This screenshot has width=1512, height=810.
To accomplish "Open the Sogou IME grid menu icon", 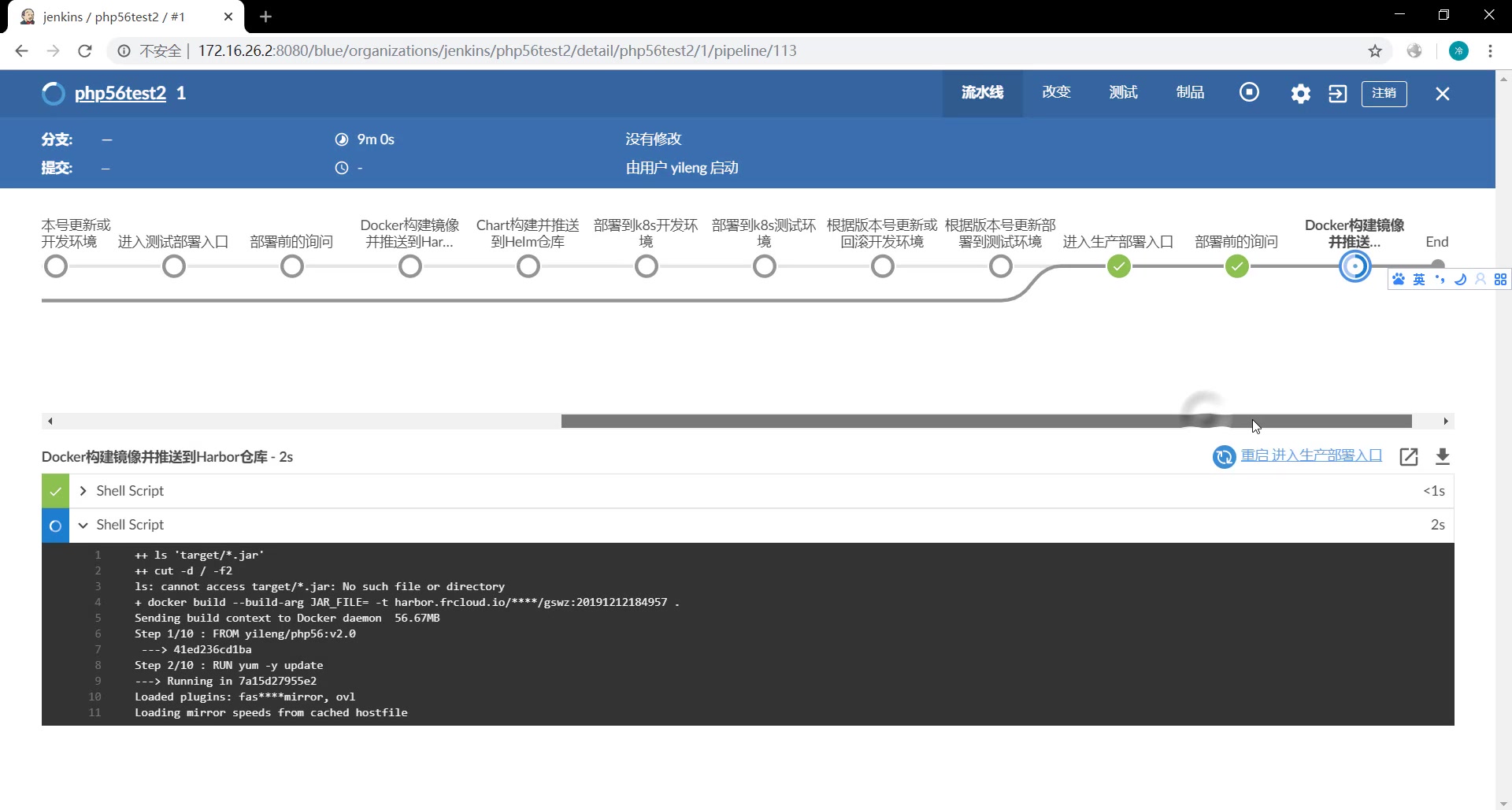I will pyautogui.click(x=1501, y=279).
